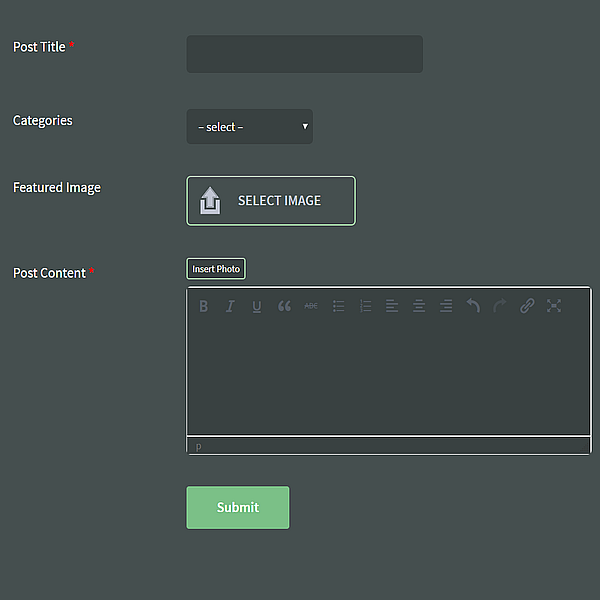Click the SELECT IMAGE button
The height and width of the screenshot is (600, 600).
pos(270,201)
